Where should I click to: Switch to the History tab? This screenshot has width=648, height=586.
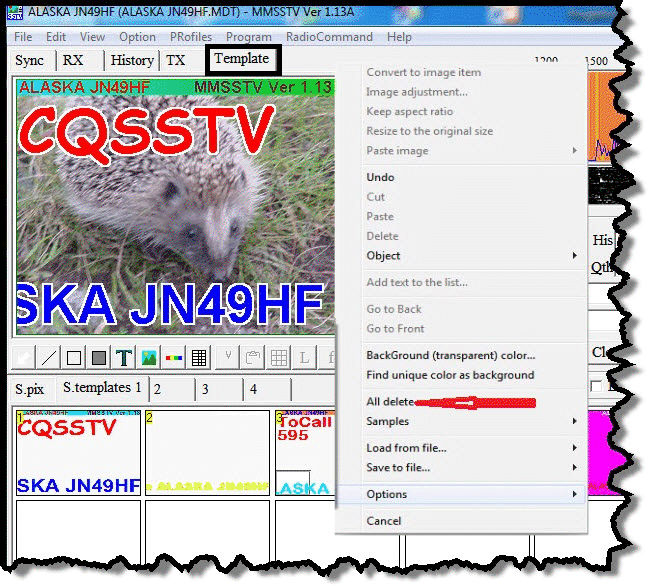pyautogui.click(x=132, y=60)
